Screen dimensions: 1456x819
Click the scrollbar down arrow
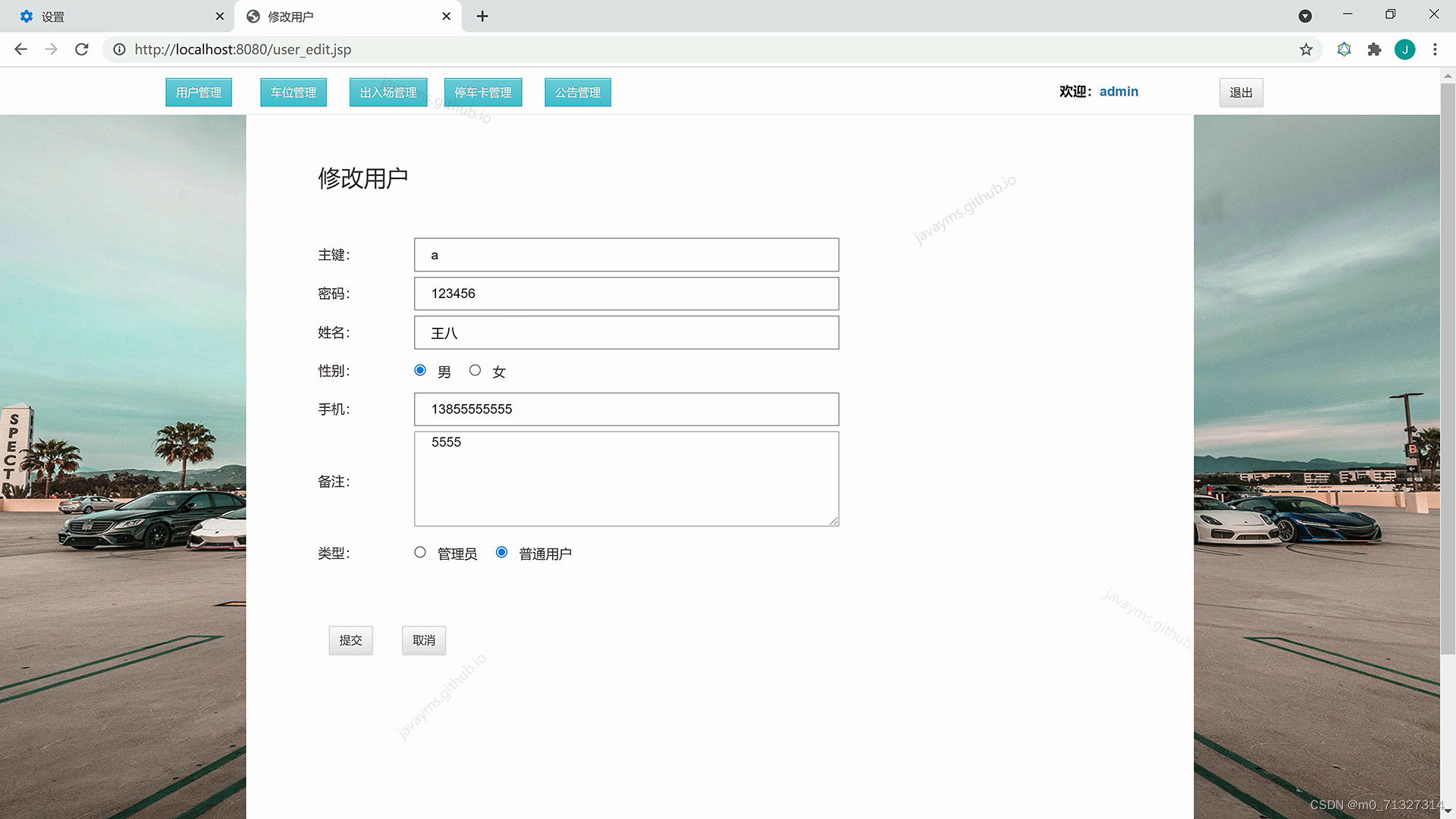tap(1448, 811)
